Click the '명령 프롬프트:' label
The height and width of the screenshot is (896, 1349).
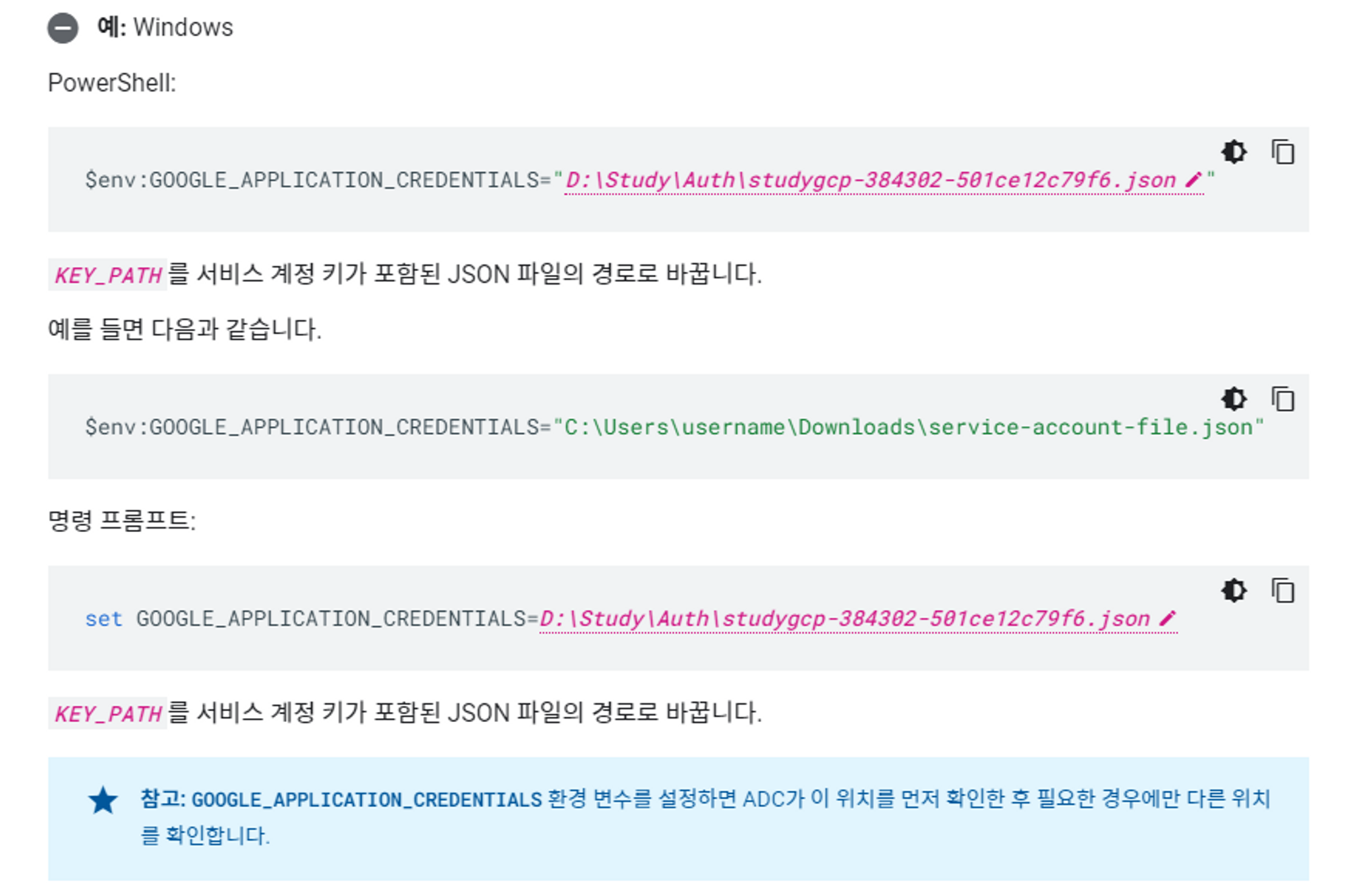coord(122,520)
